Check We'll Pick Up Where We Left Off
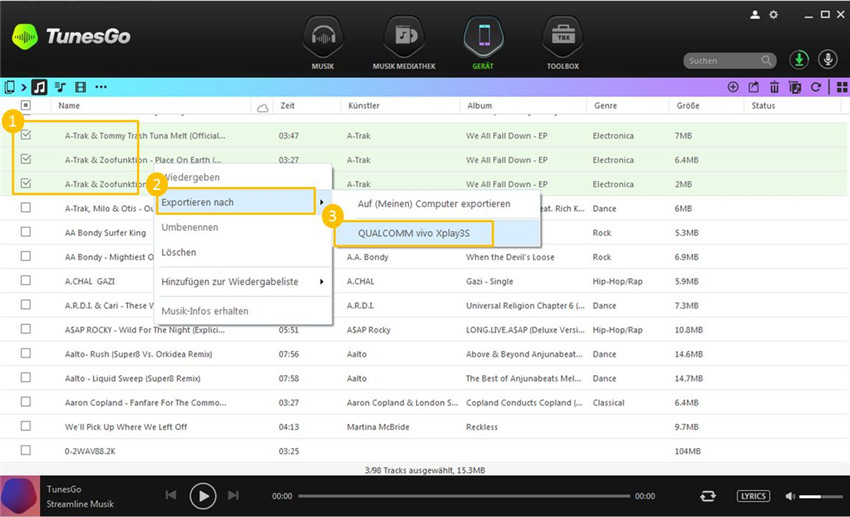 coord(25,426)
